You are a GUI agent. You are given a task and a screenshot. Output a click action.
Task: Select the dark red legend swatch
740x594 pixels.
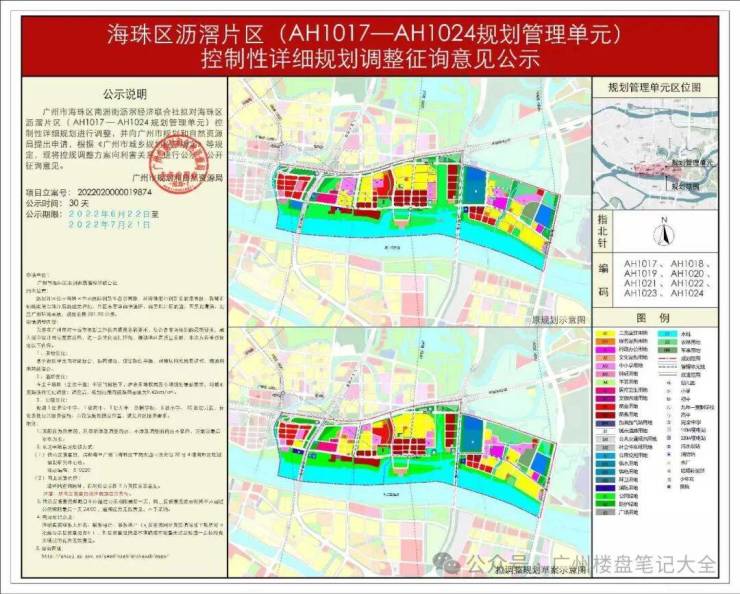click(605, 415)
